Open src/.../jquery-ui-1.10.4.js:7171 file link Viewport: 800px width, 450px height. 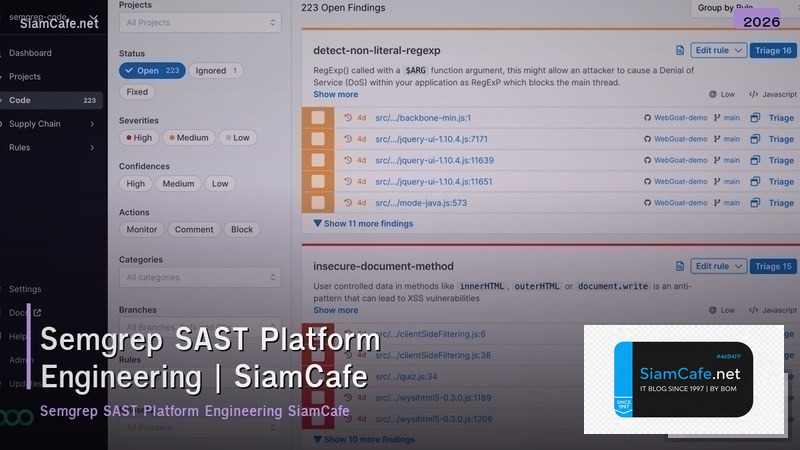pyautogui.click(x=432, y=139)
